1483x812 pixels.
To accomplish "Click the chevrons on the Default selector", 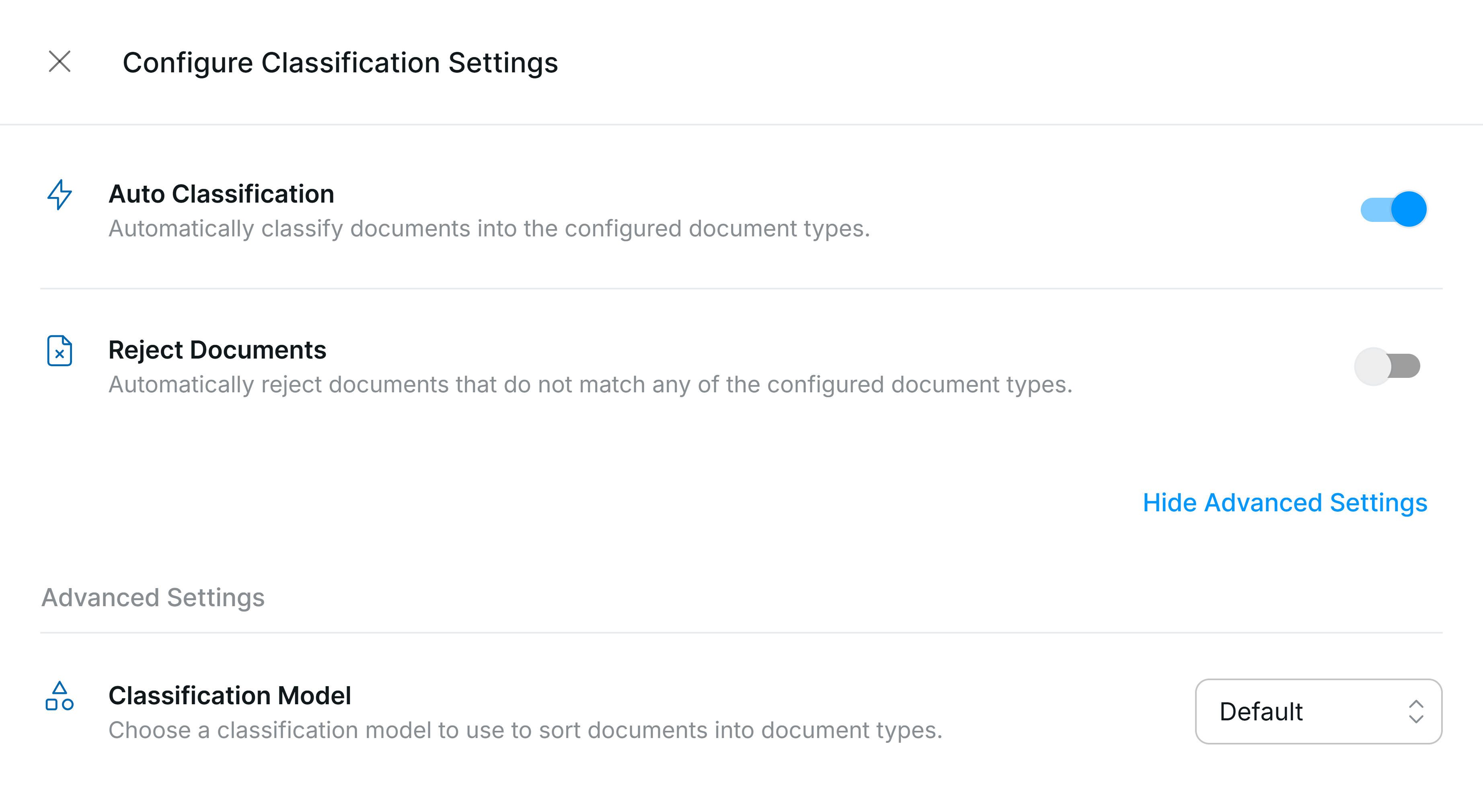I will click(1415, 712).
